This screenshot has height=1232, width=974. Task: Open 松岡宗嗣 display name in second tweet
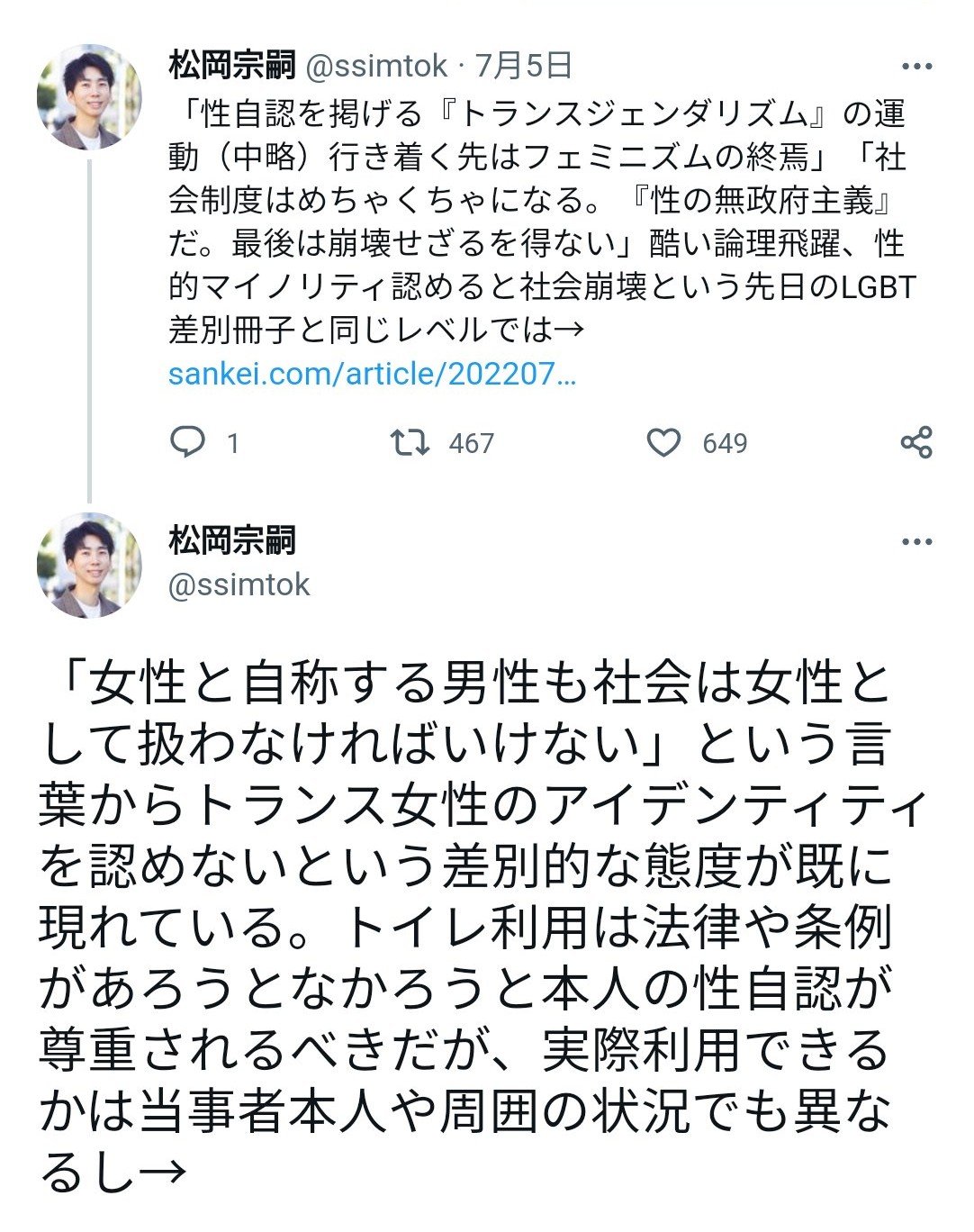[x=232, y=540]
